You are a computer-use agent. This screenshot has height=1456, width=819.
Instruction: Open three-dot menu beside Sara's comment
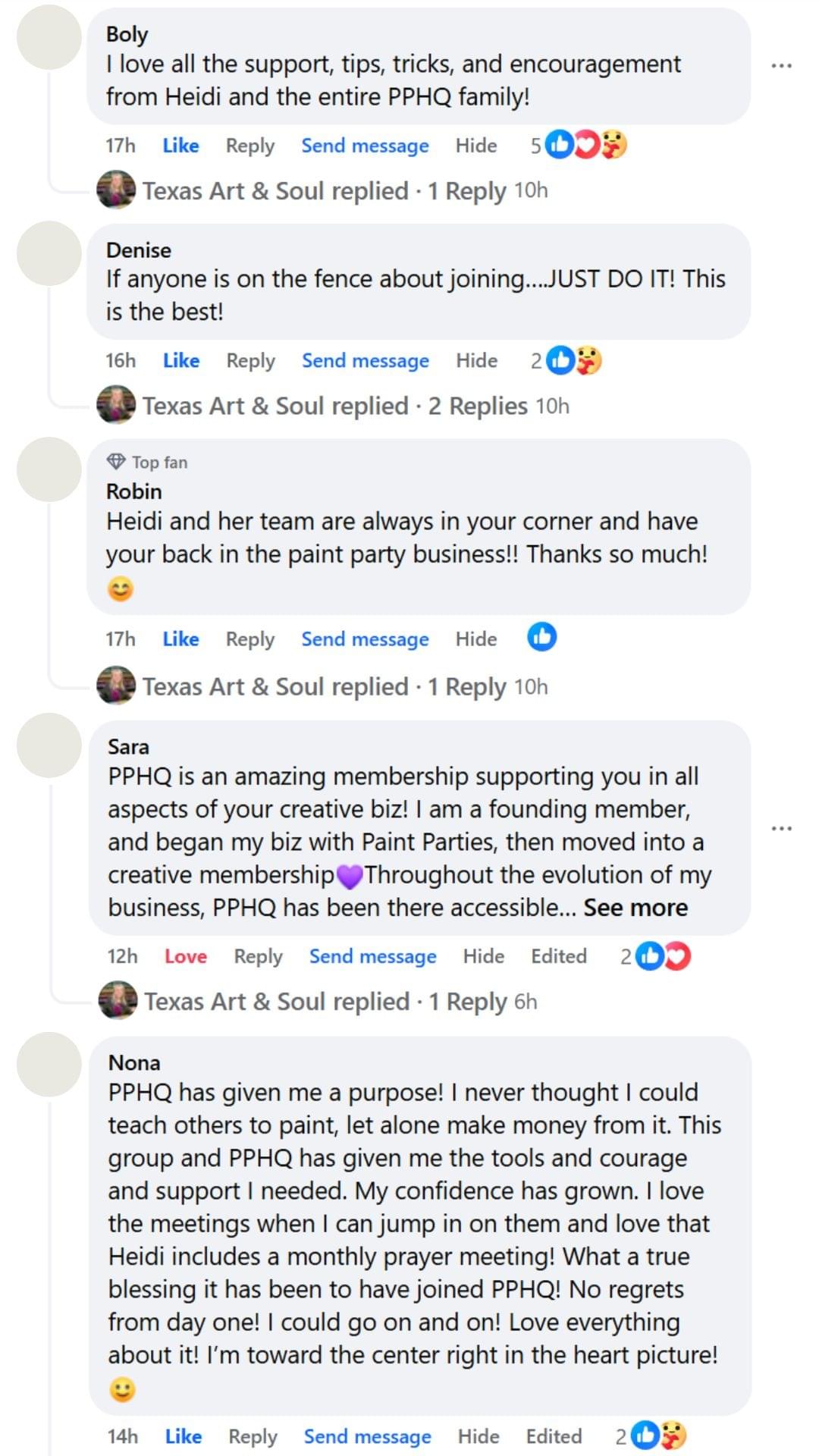780,828
